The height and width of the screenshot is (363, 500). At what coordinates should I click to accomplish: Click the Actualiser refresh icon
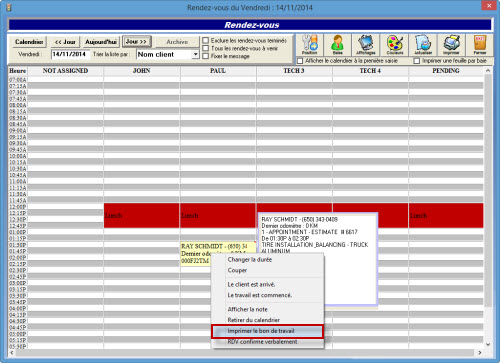pyautogui.click(x=423, y=45)
